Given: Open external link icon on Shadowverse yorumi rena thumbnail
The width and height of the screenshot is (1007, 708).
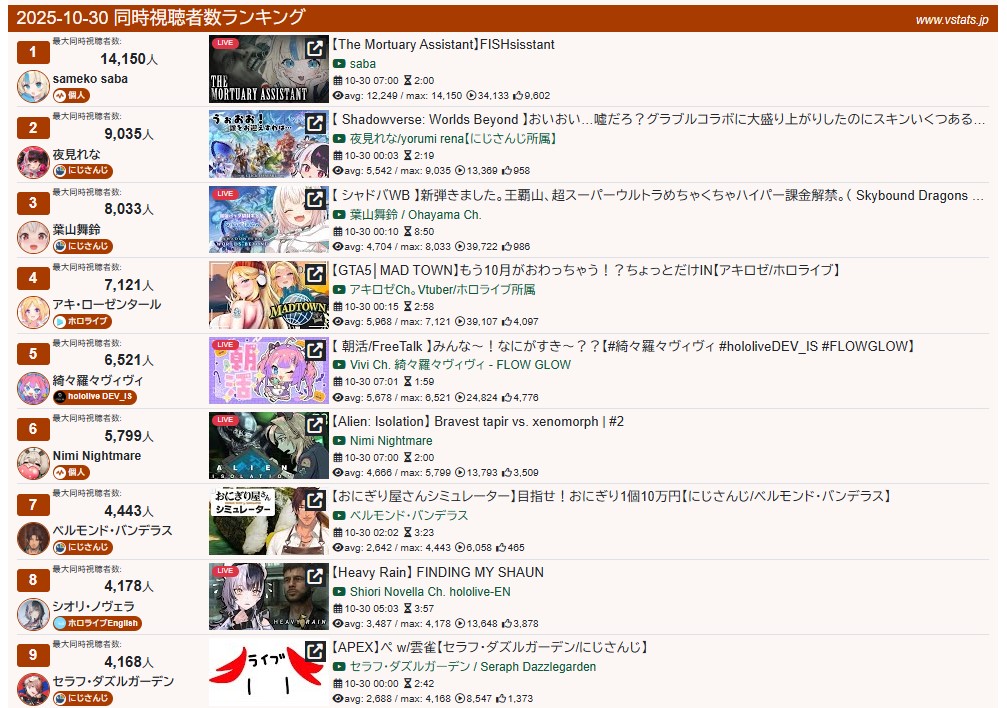Looking at the screenshot, I should pyautogui.click(x=315, y=123).
